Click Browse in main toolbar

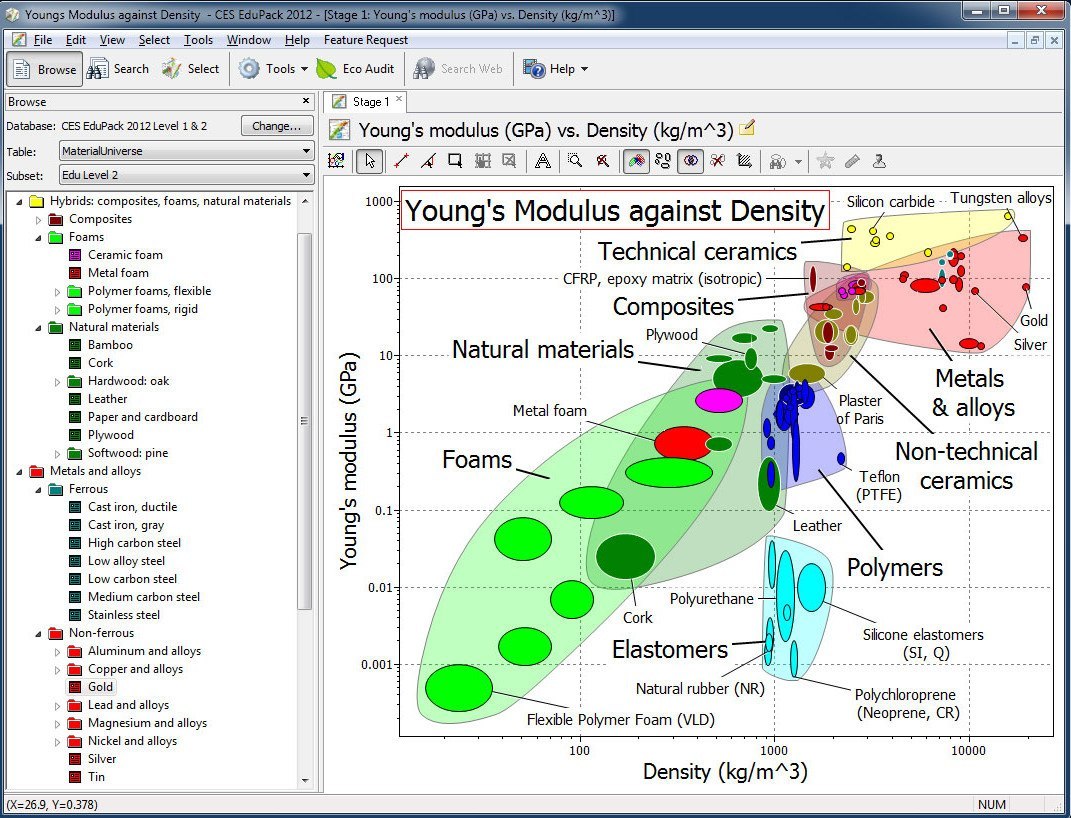pyautogui.click(x=44, y=69)
